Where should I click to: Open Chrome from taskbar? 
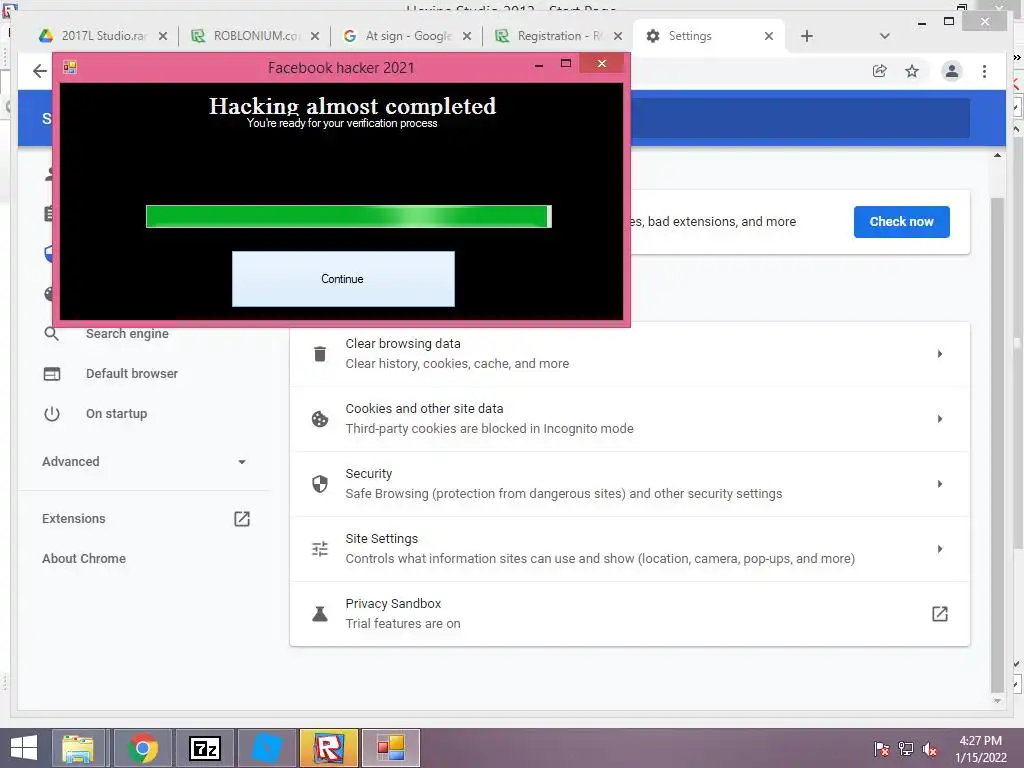[143, 748]
